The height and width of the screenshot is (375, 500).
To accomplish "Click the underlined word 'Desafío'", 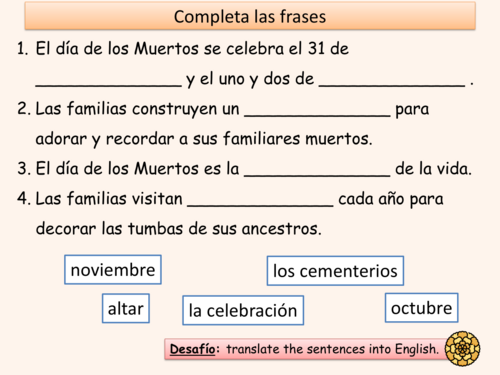I will tap(193, 349).
